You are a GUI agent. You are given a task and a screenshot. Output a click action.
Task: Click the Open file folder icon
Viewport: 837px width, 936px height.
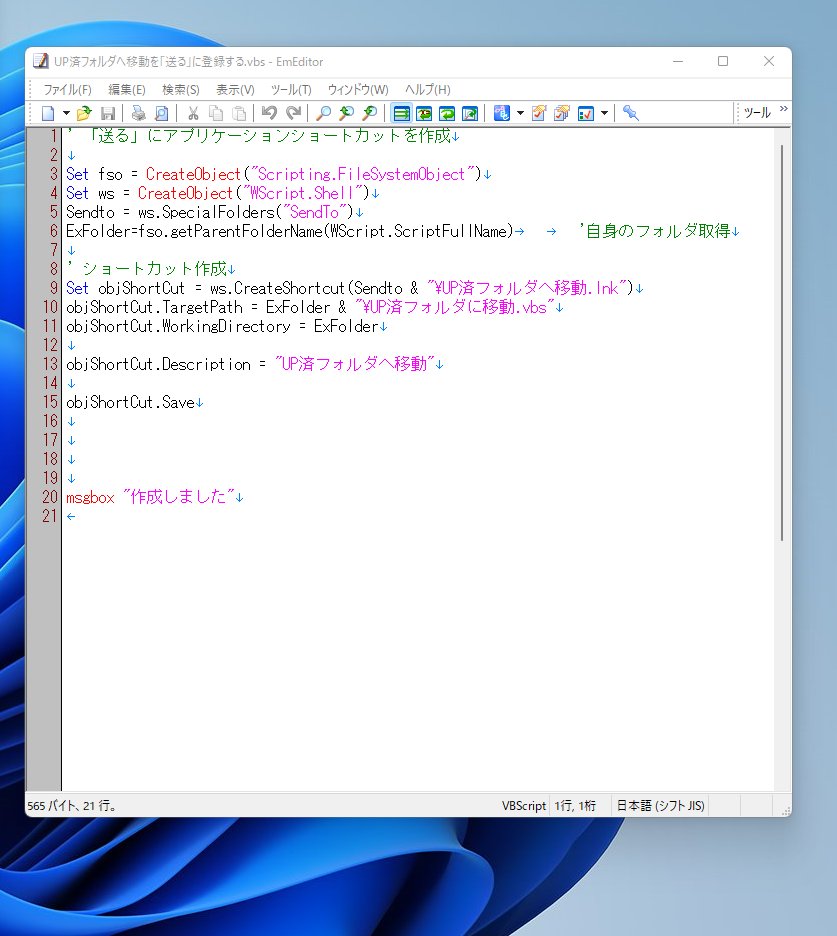84,113
